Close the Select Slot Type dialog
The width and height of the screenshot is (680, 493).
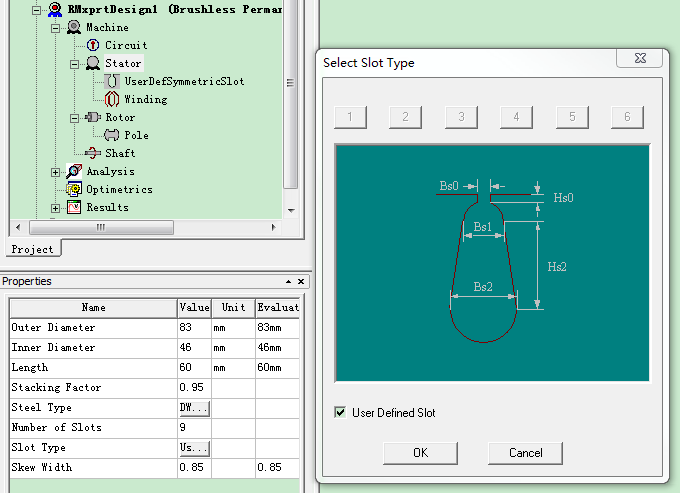[640, 58]
